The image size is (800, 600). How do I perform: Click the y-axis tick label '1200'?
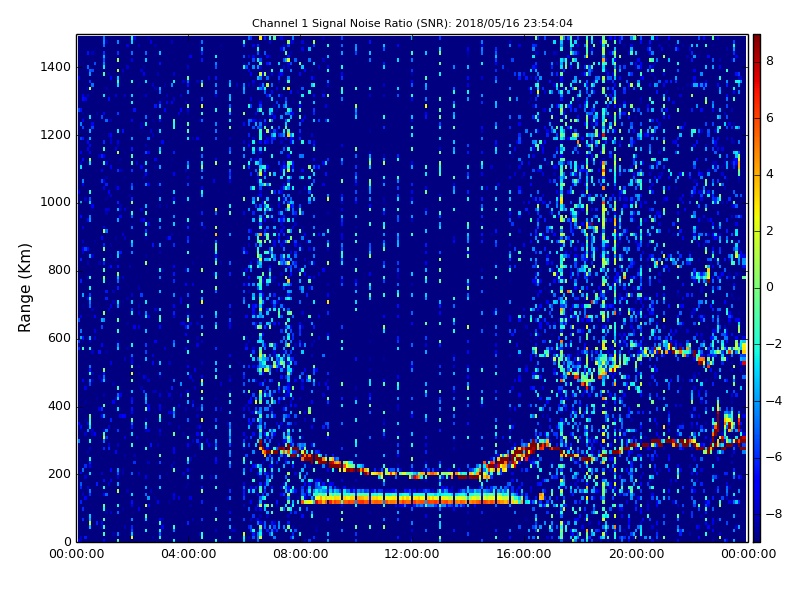tap(56, 135)
